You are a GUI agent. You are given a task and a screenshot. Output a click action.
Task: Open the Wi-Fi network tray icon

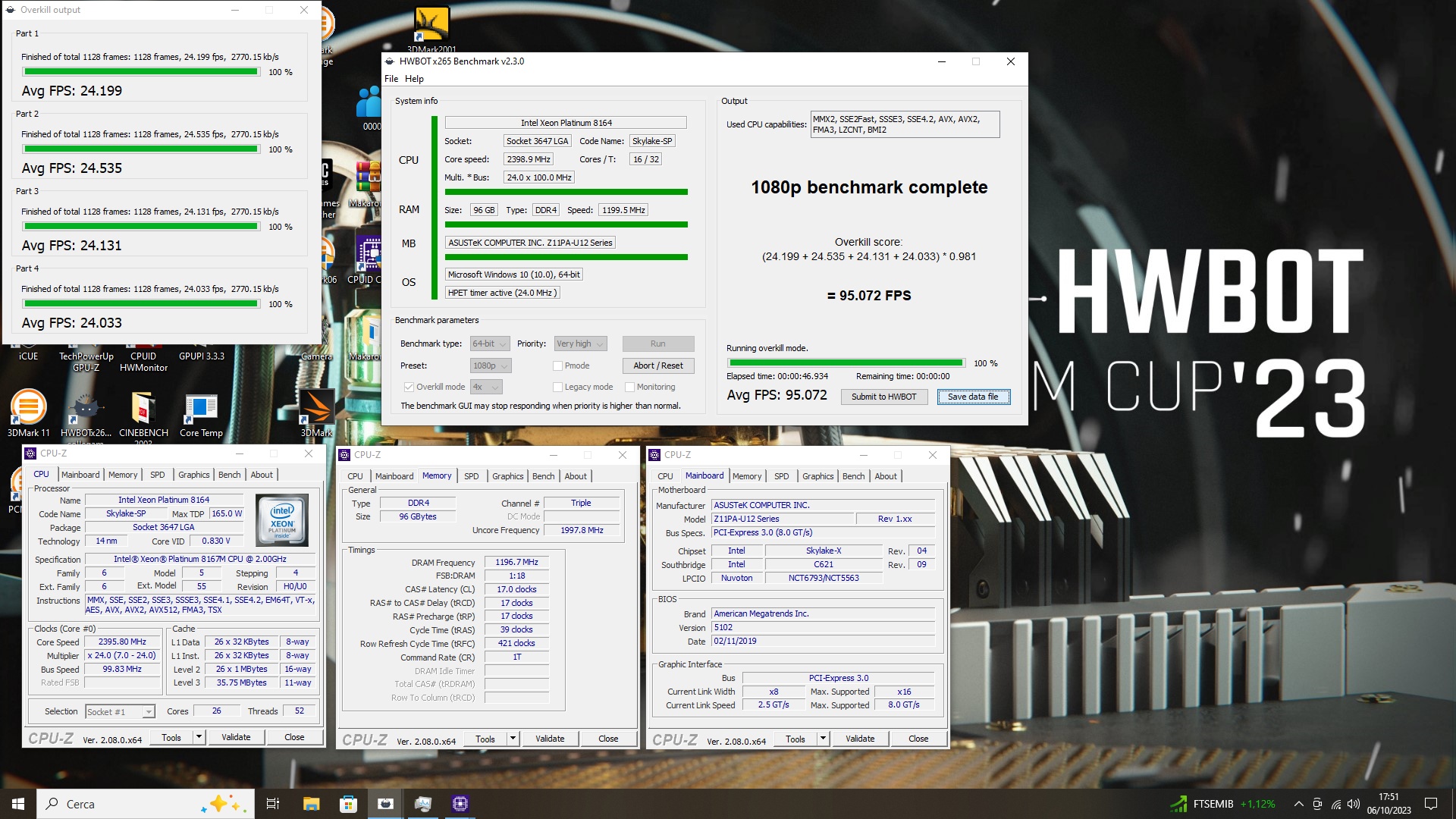click(1335, 804)
